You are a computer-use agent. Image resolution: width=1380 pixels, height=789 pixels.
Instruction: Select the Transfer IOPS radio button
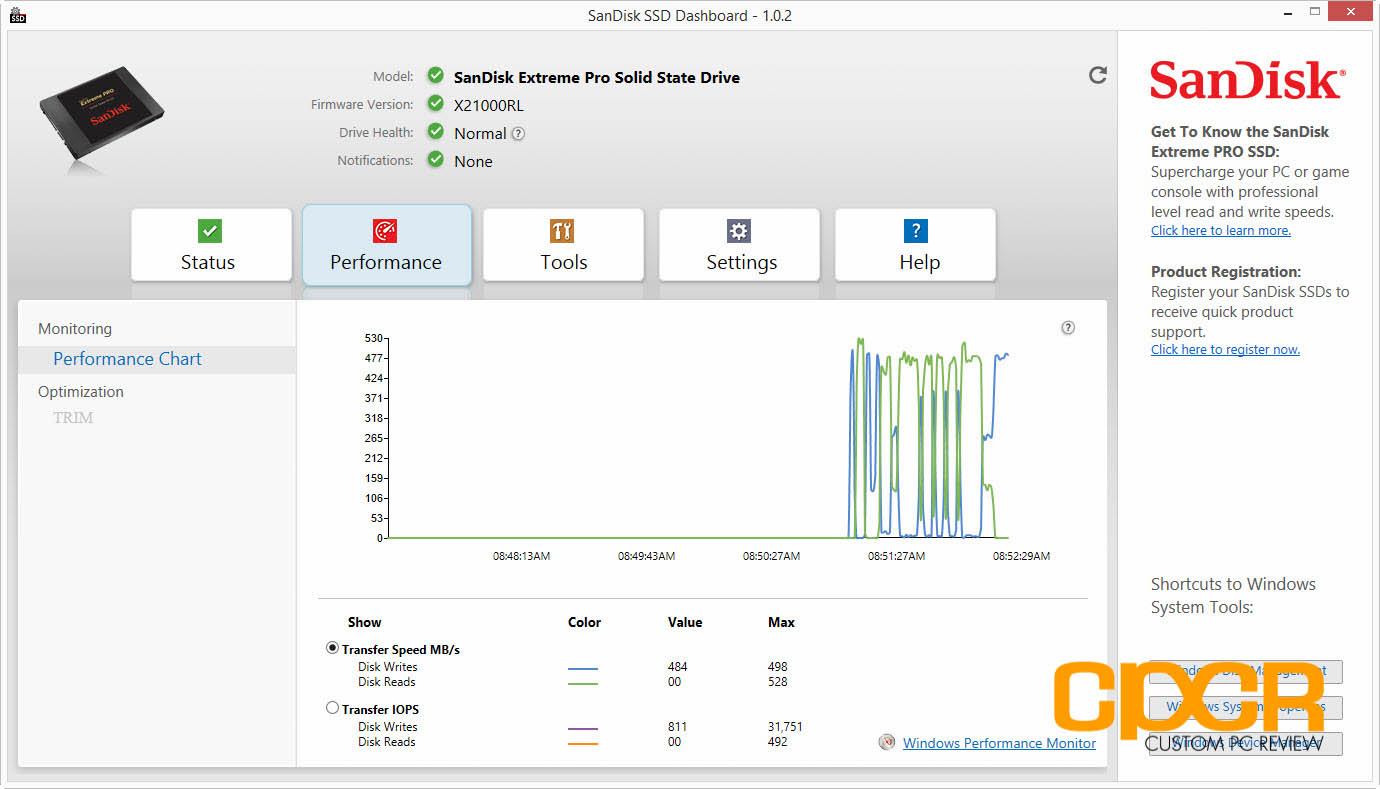point(332,708)
